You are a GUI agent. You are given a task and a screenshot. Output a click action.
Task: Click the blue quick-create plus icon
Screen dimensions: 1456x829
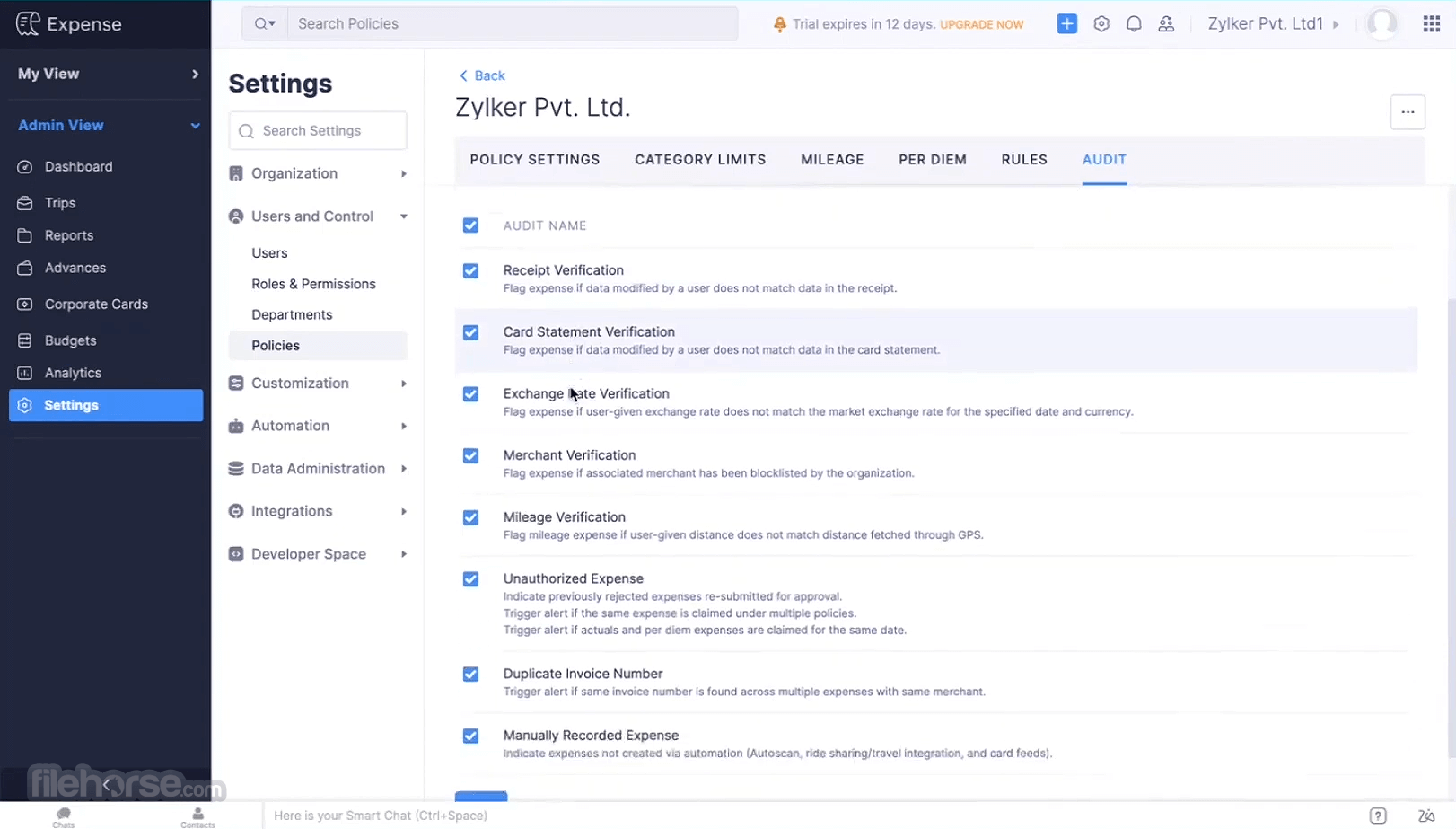click(x=1066, y=24)
